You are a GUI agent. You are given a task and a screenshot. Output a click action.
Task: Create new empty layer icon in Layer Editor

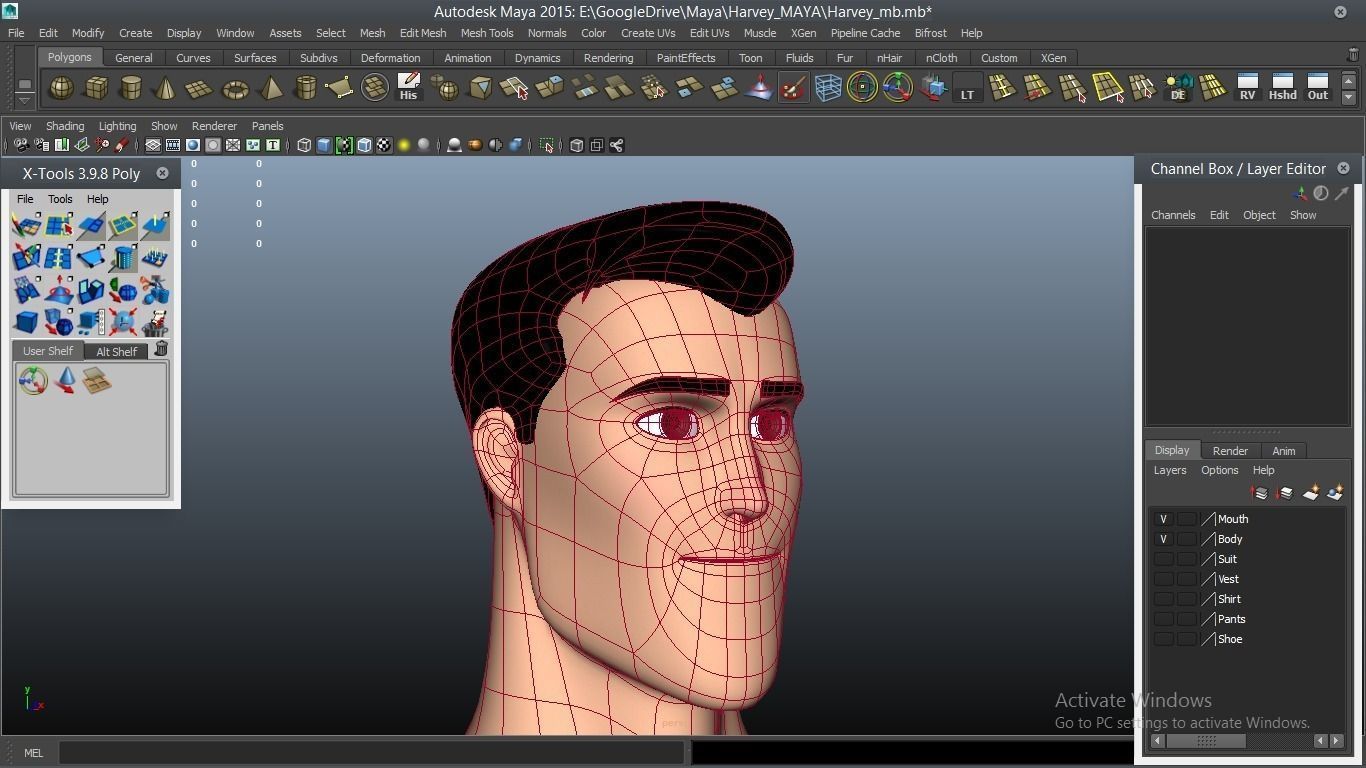click(1310, 492)
